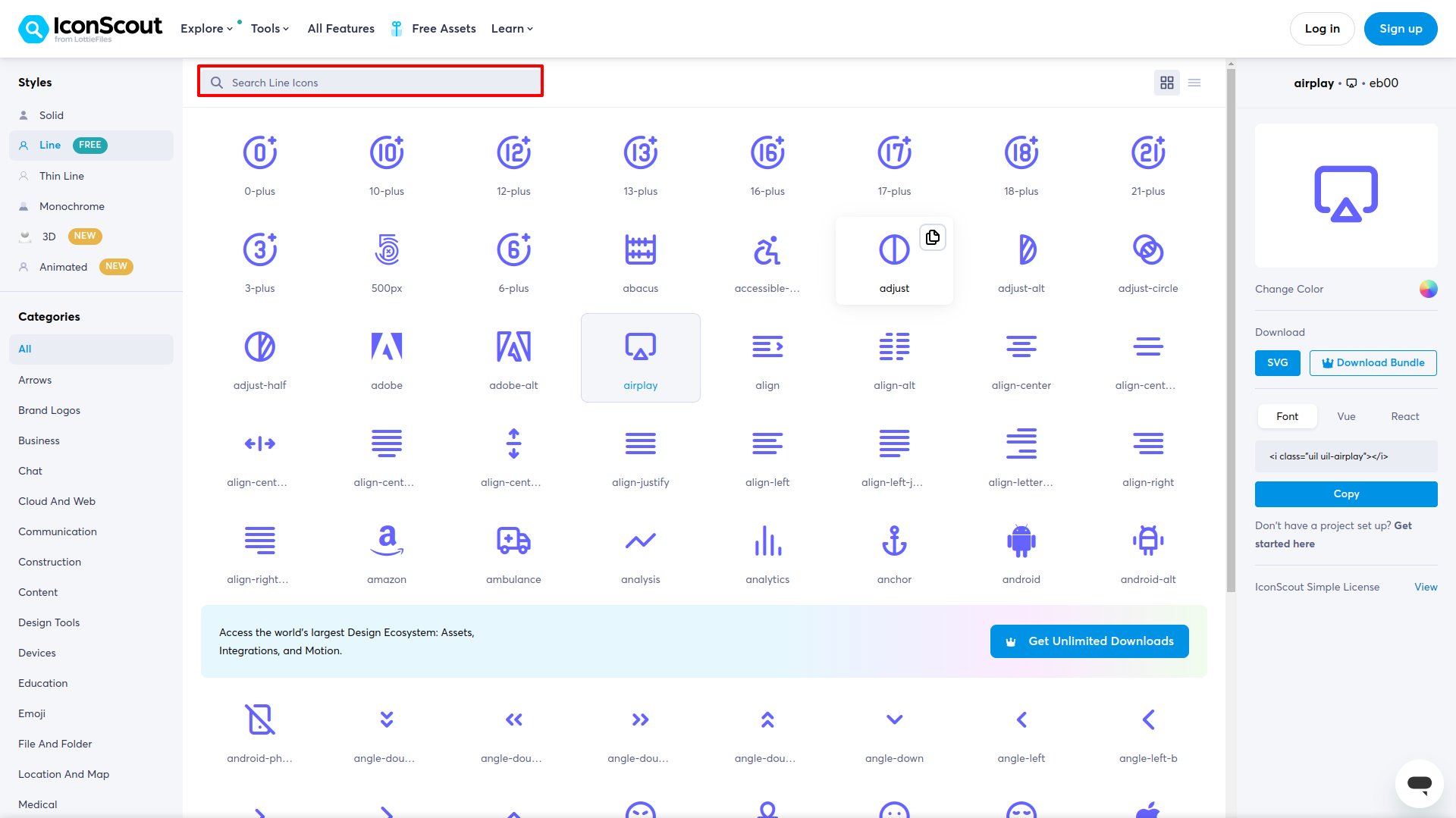Expand the Learn menu
The width and height of the screenshot is (1456, 818).
tap(512, 29)
